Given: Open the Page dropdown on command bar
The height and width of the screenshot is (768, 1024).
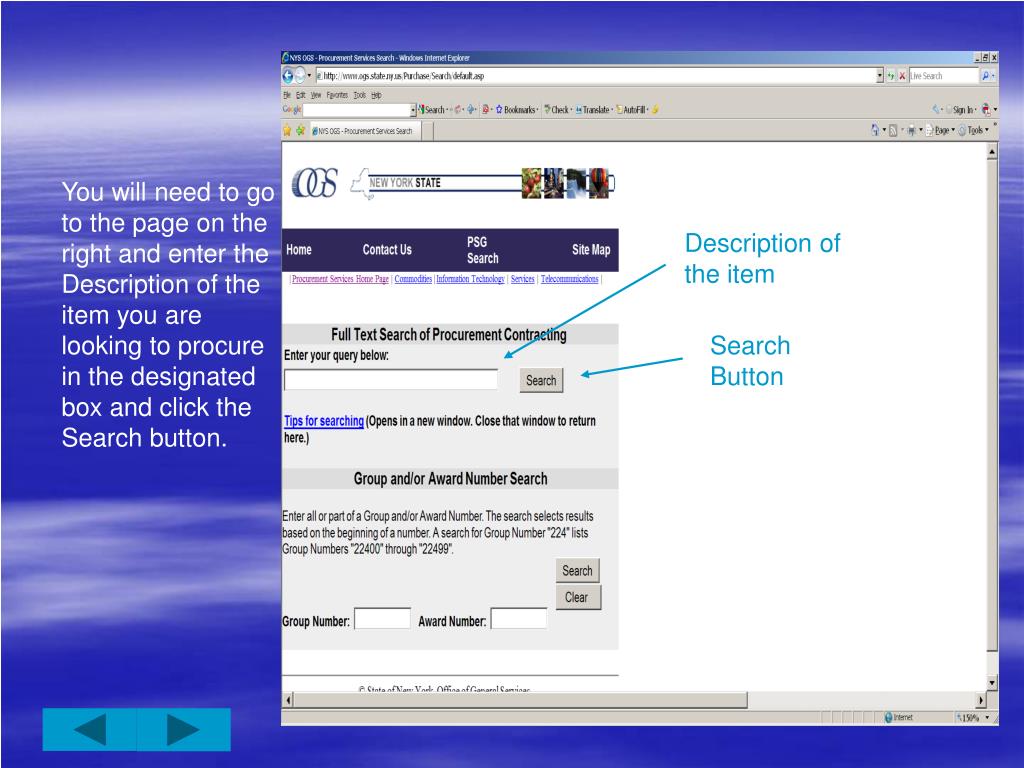Looking at the screenshot, I should coord(940,130).
